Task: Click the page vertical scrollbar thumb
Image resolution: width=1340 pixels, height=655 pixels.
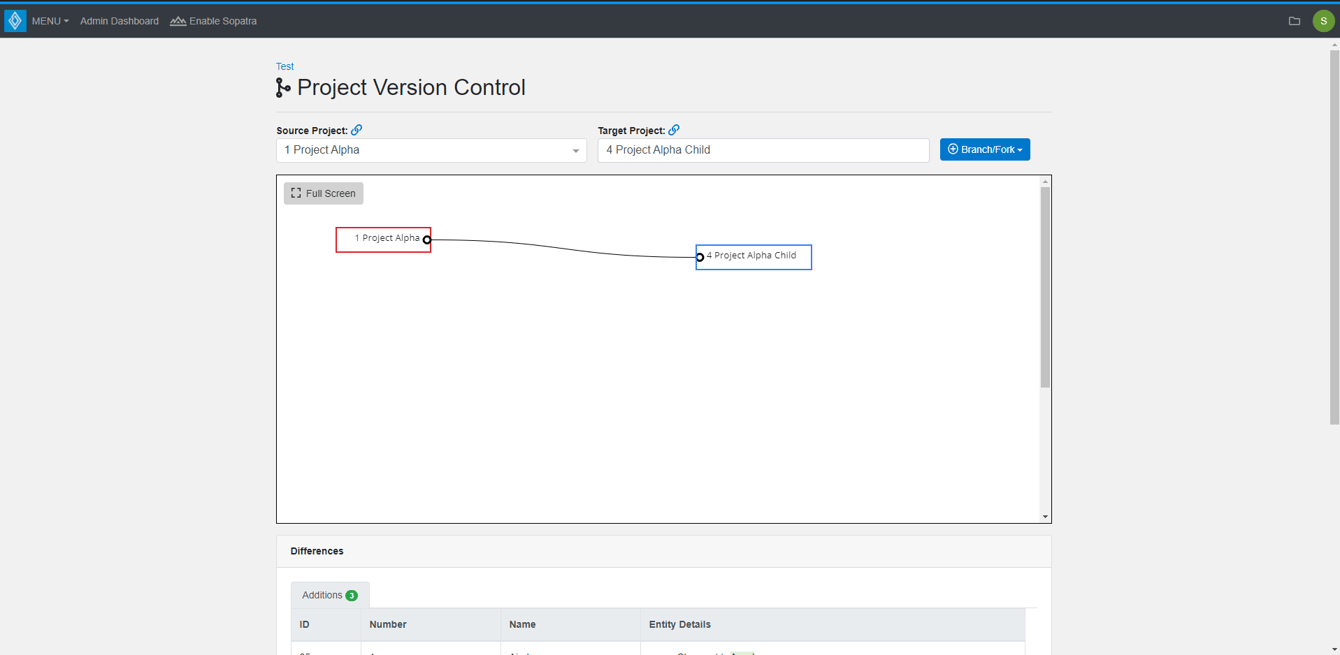Action: 1334,236
